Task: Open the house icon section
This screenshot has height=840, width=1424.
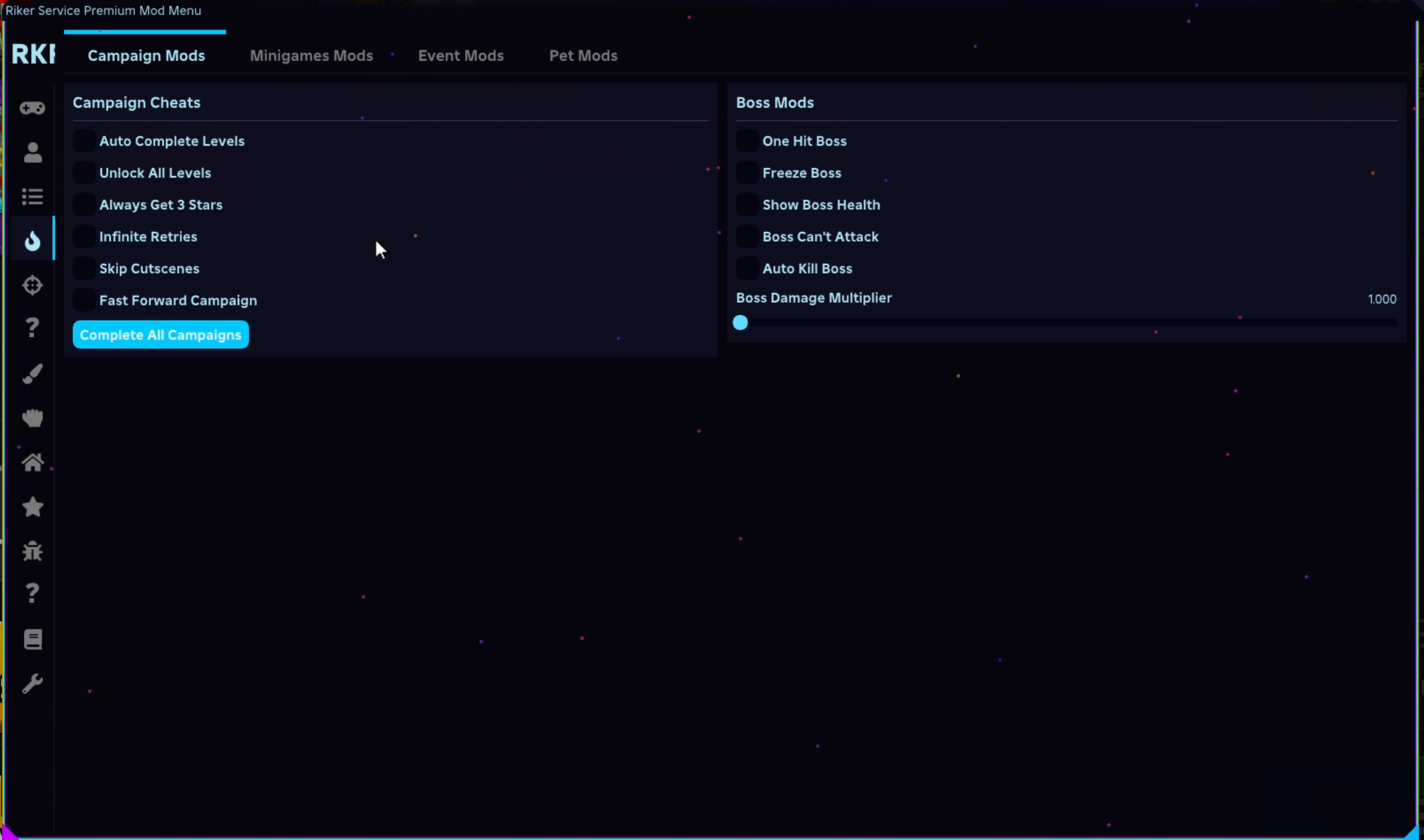Action: click(32, 462)
